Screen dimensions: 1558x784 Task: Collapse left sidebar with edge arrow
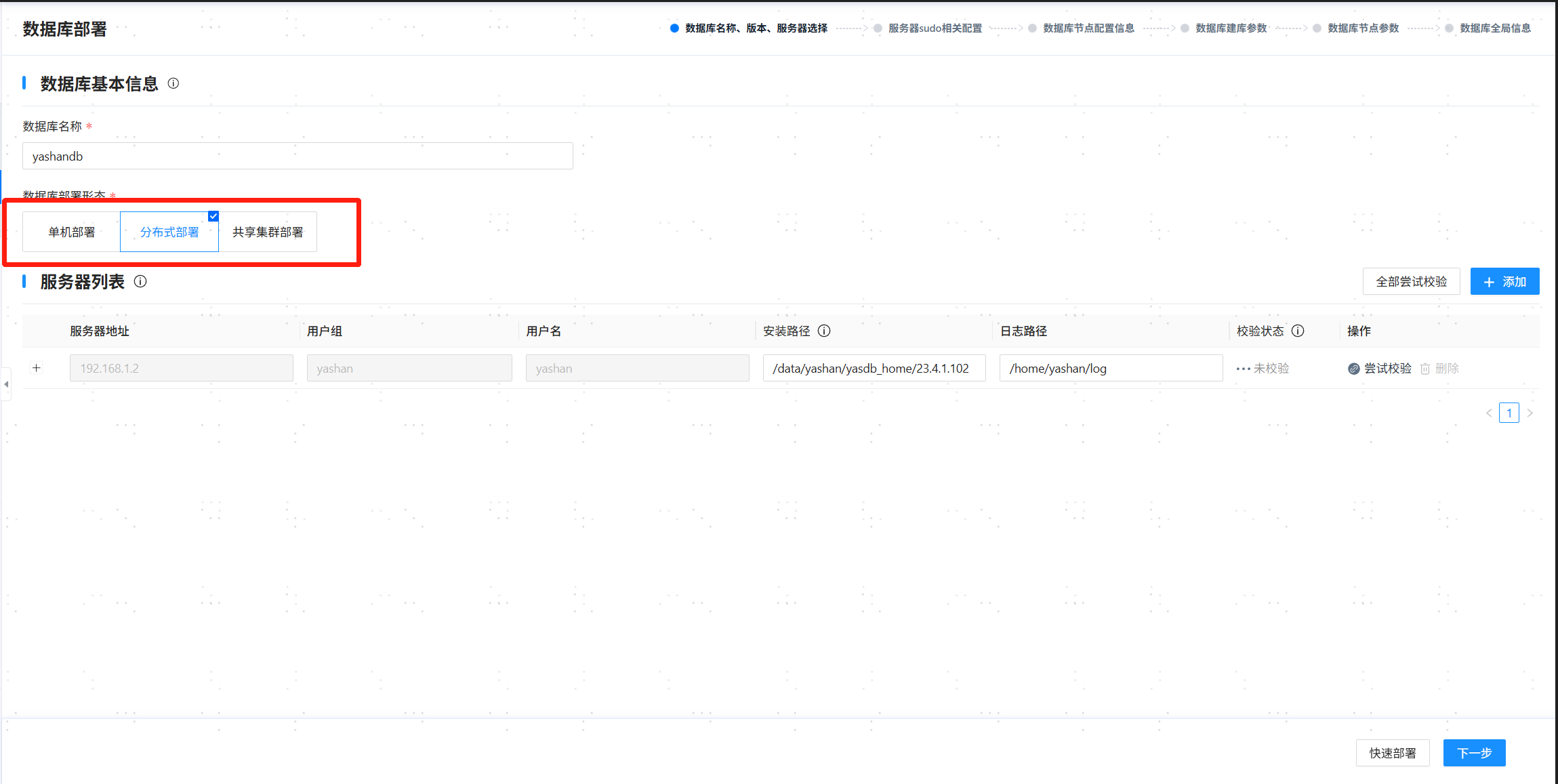point(6,384)
